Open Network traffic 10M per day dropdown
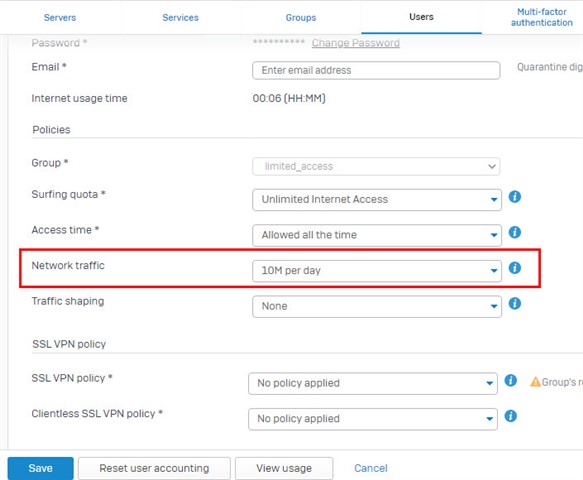 (377, 271)
